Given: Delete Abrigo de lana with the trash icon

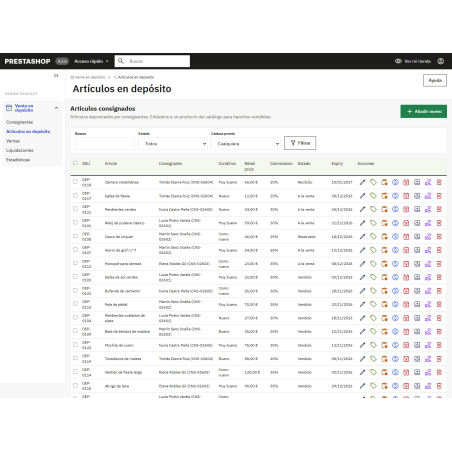Looking at the screenshot, I should point(439,386).
